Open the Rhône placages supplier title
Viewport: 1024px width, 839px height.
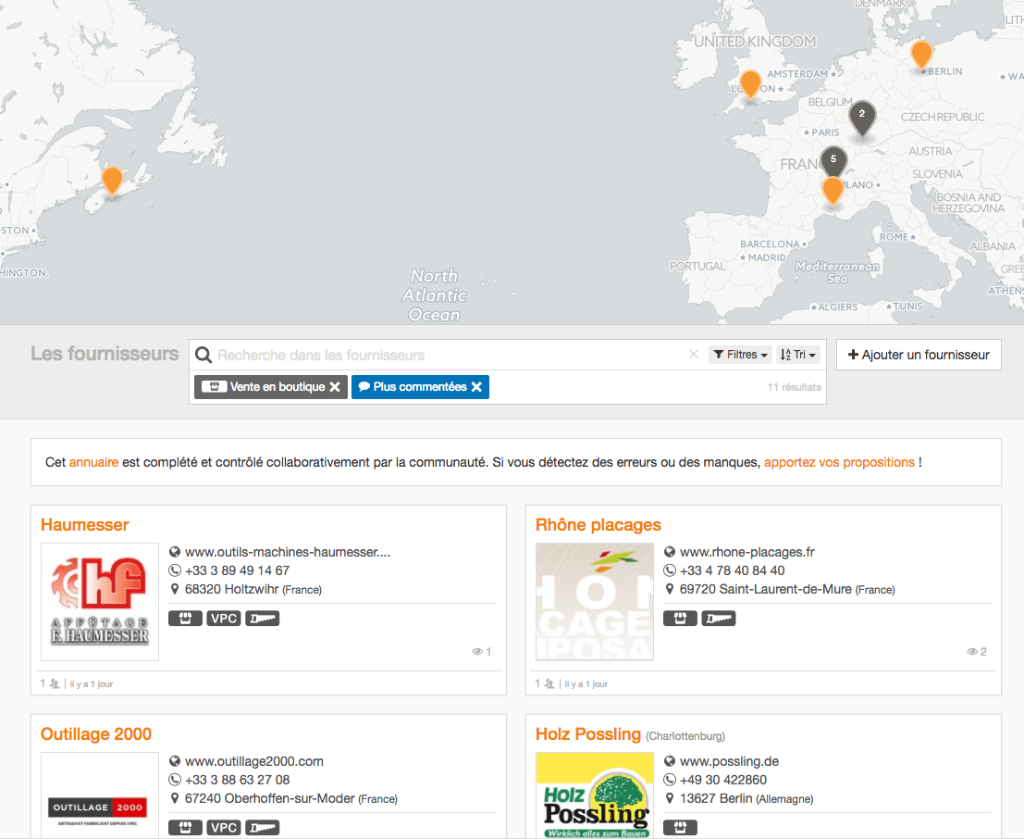598,525
